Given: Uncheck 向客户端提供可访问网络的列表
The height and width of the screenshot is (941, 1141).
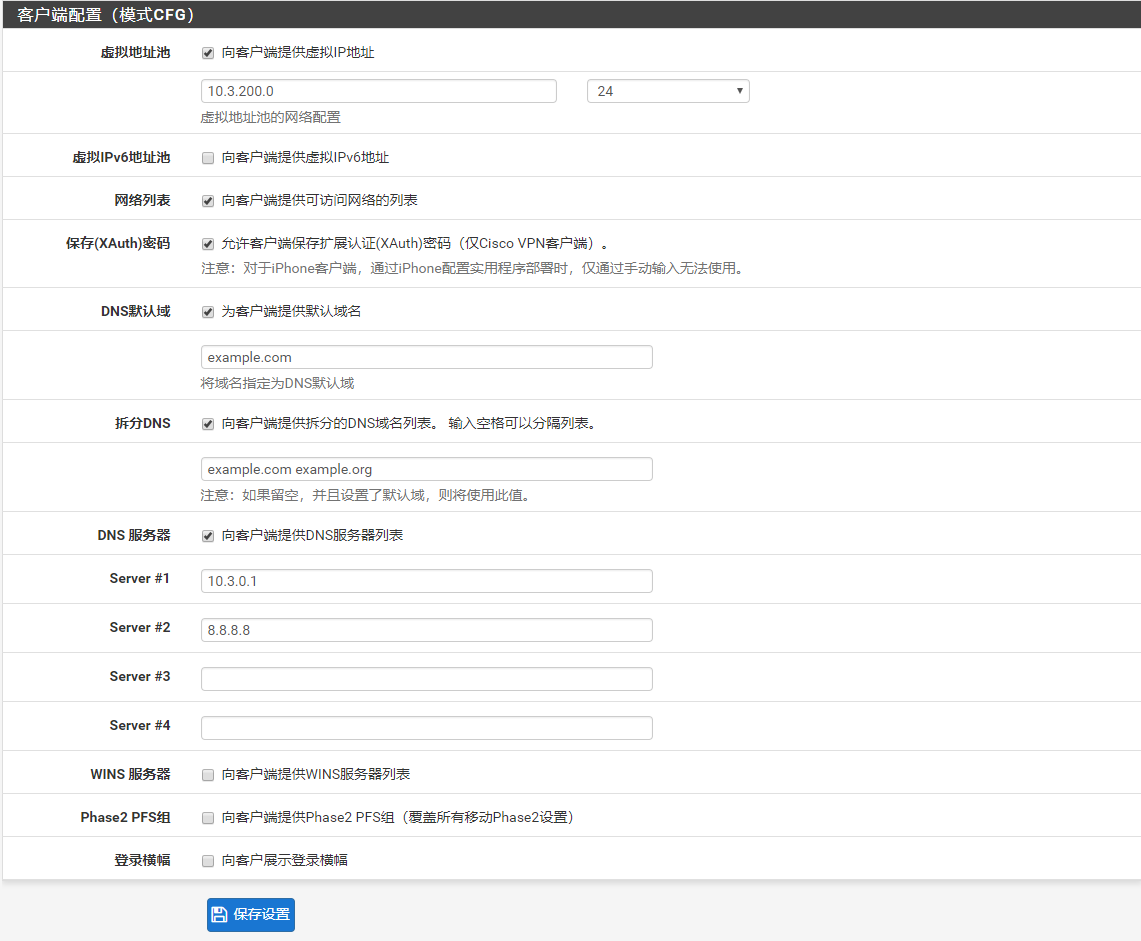Looking at the screenshot, I should coord(208,199).
